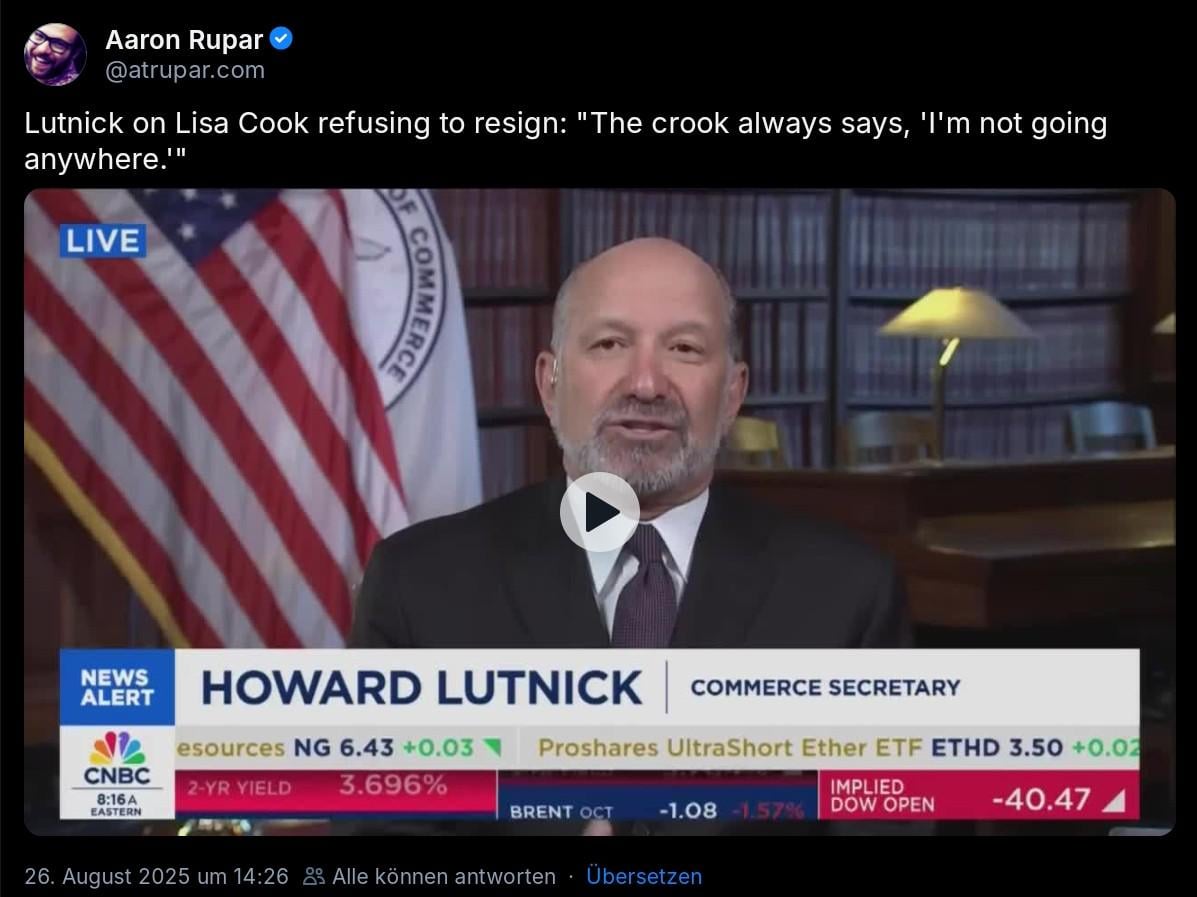Image resolution: width=1197 pixels, height=897 pixels.
Task: Click the green triangle after NG +0.03
Action: [492, 747]
